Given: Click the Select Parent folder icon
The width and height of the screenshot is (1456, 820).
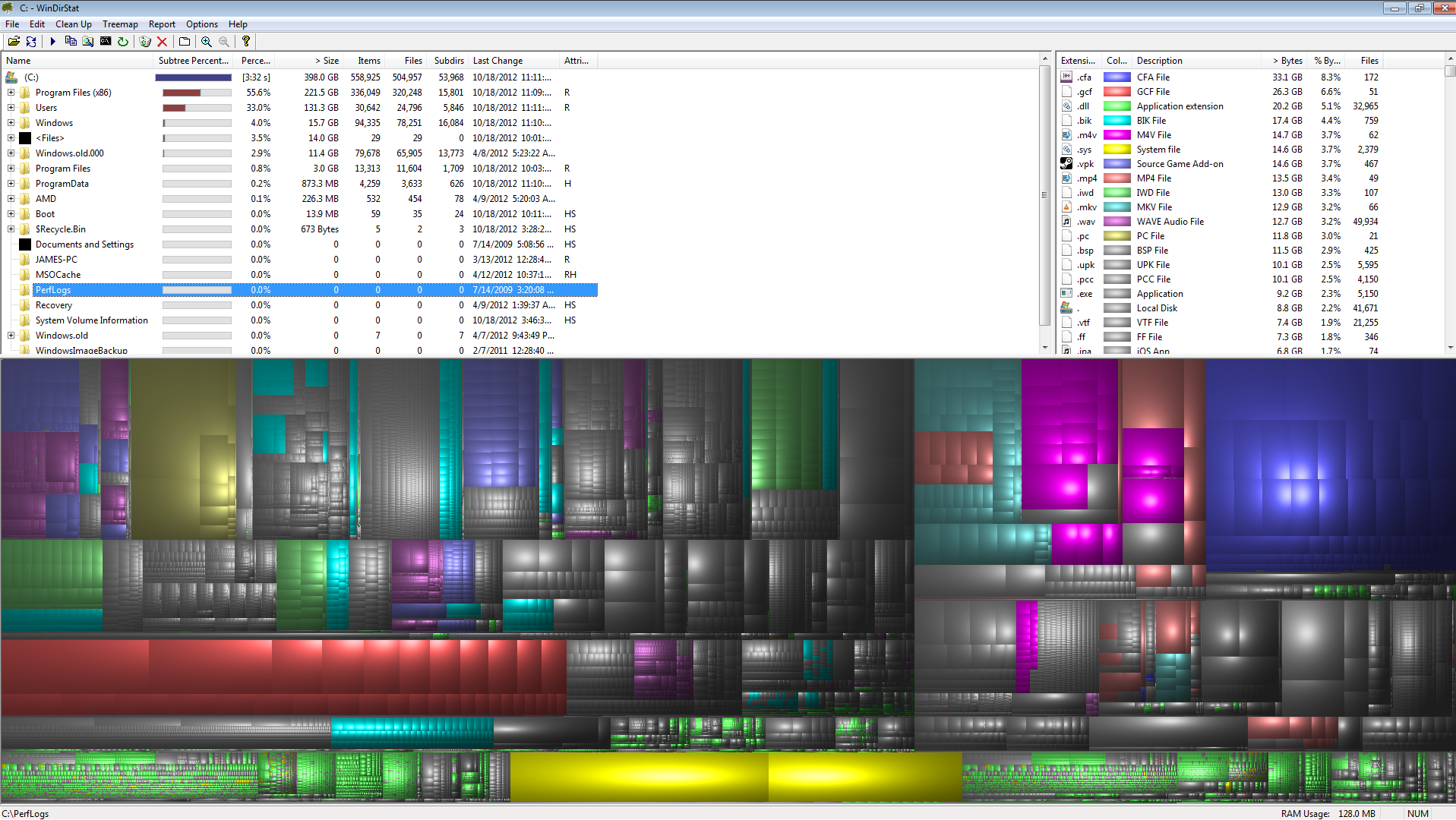Looking at the screenshot, I should (185, 42).
